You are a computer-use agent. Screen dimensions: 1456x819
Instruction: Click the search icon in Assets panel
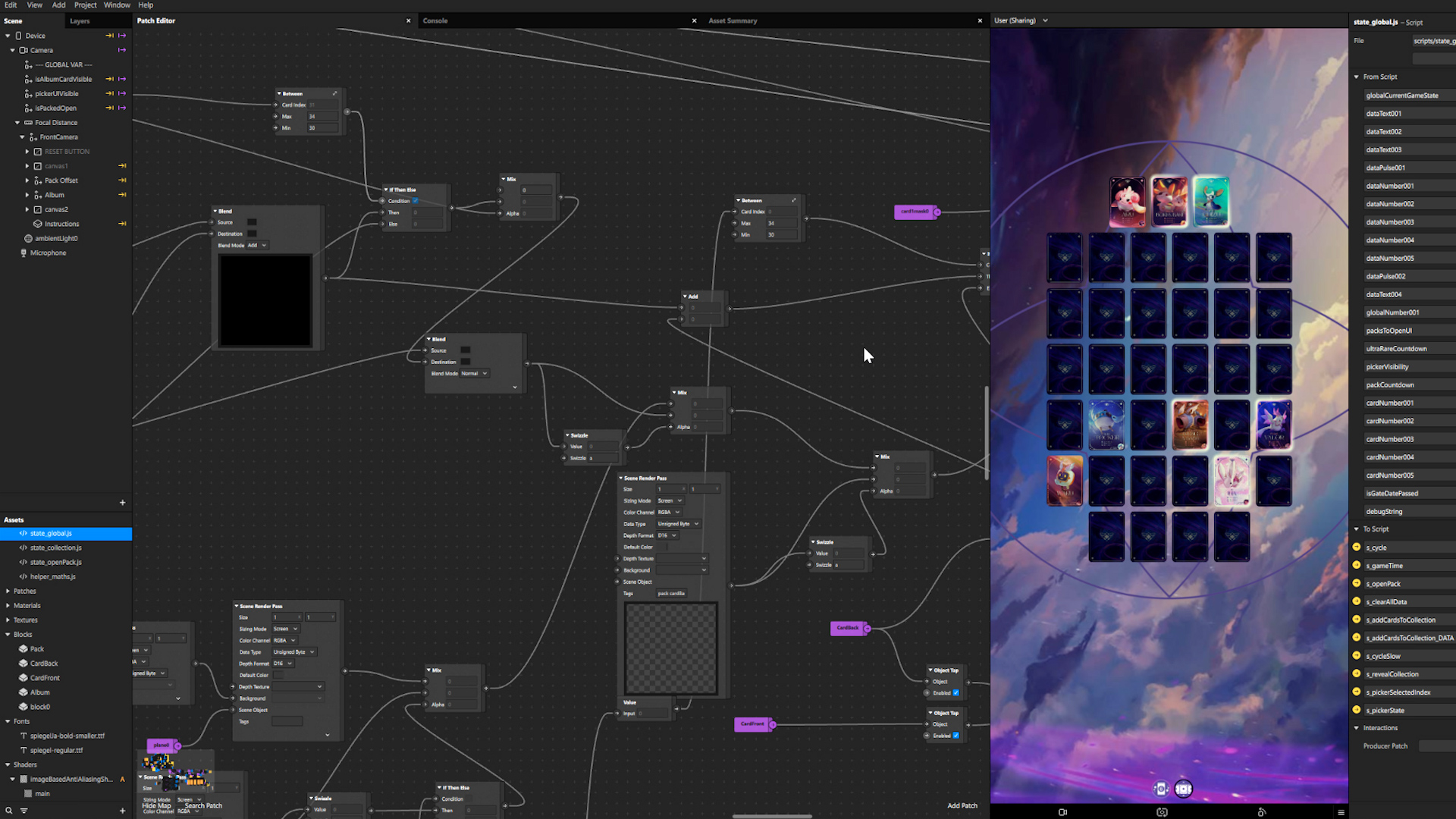9,811
